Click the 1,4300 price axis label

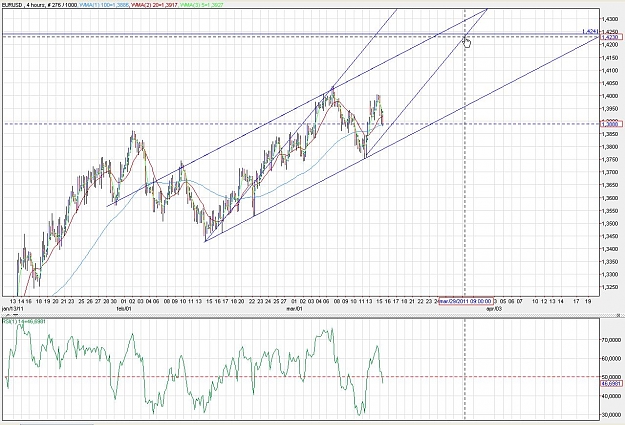[610, 19]
